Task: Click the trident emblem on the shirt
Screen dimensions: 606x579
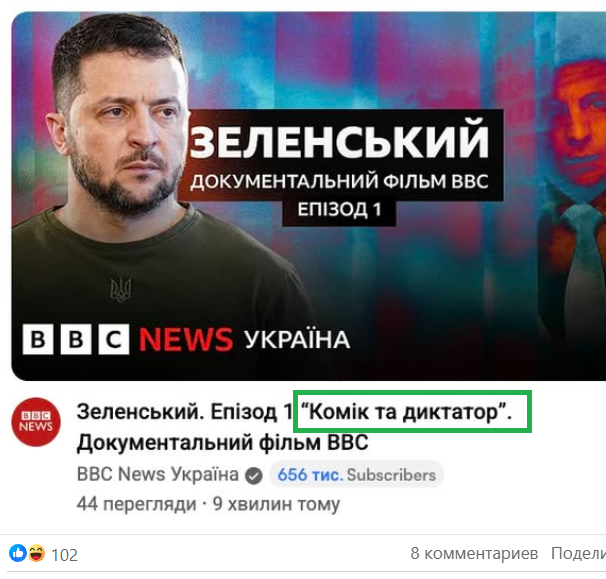Action: 121,290
